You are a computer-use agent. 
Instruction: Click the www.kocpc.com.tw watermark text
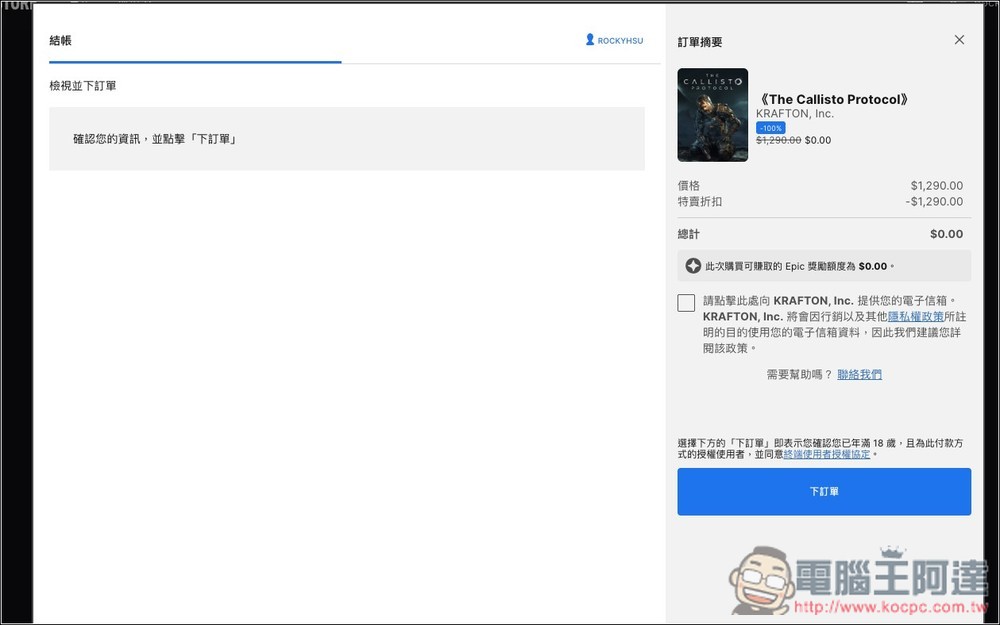(x=896, y=608)
